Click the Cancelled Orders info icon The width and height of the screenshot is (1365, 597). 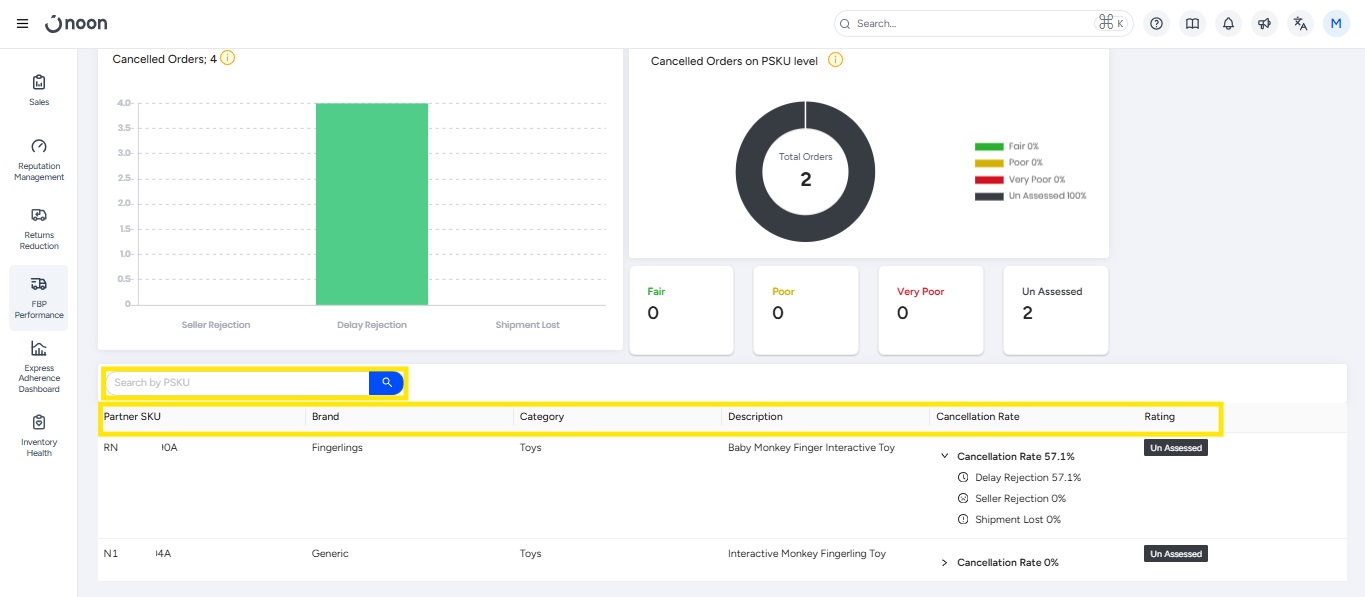pyautogui.click(x=228, y=58)
